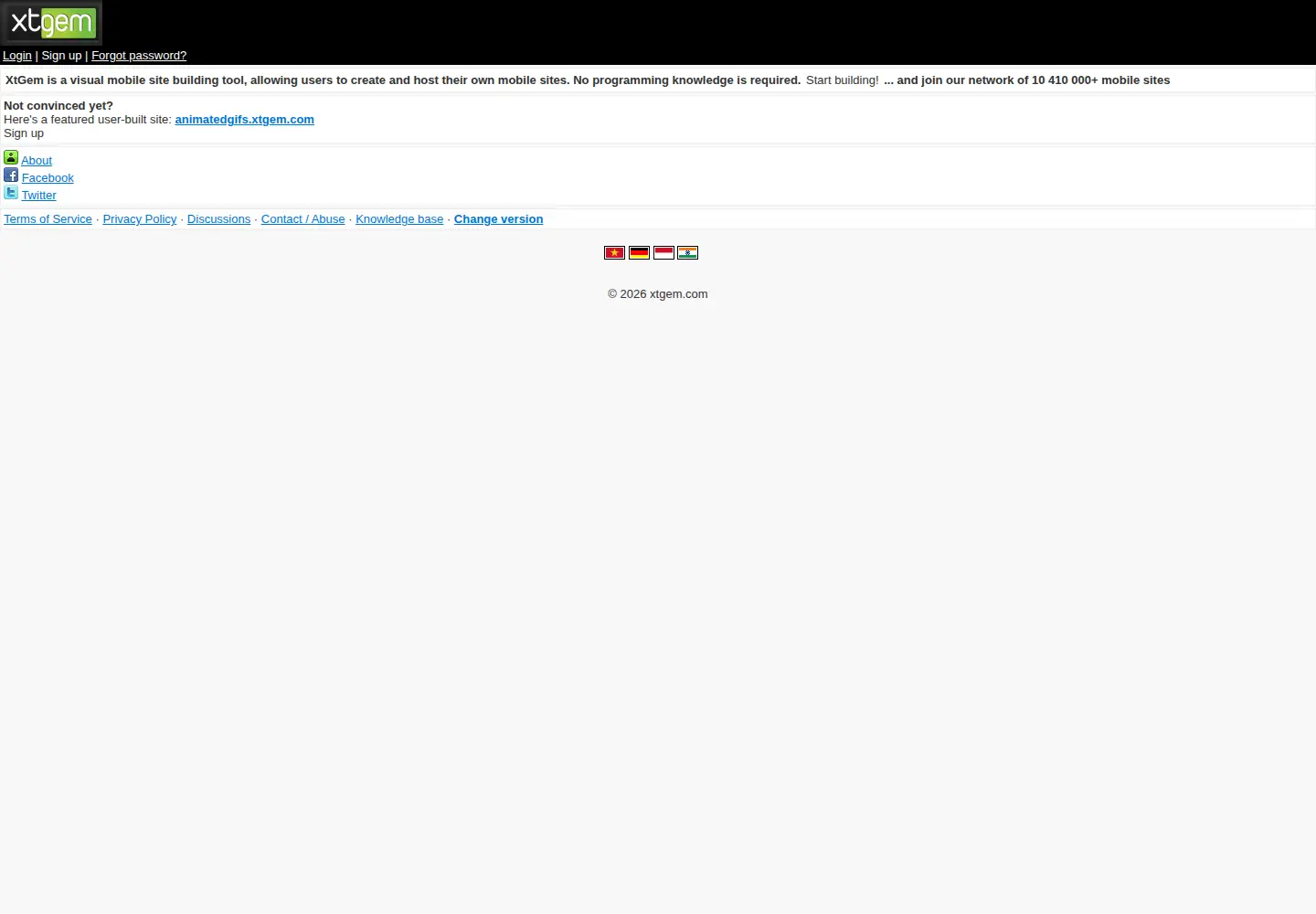The width and height of the screenshot is (1316, 914).
Task: Click the Change version link
Action: click(x=499, y=219)
